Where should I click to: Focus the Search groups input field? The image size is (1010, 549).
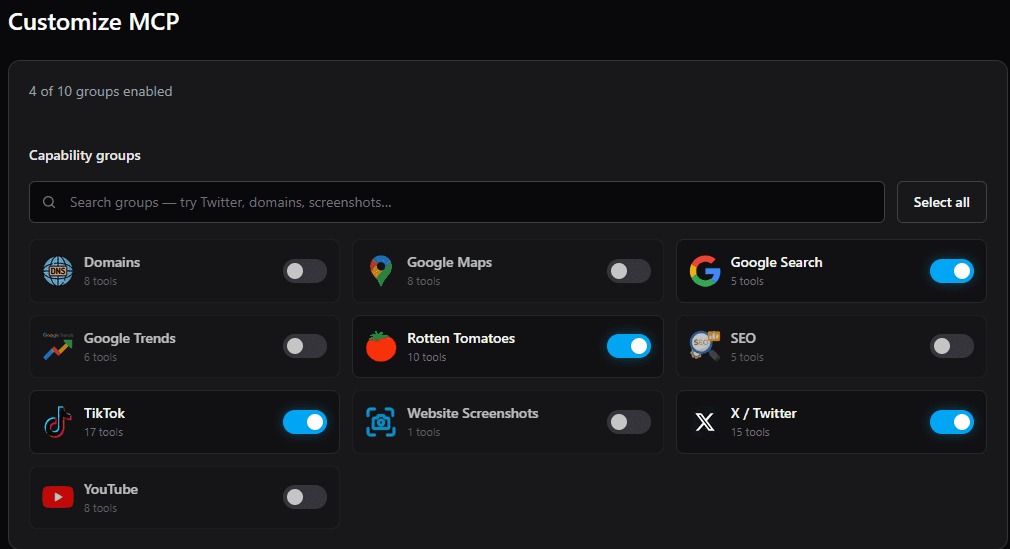click(457, 202)
